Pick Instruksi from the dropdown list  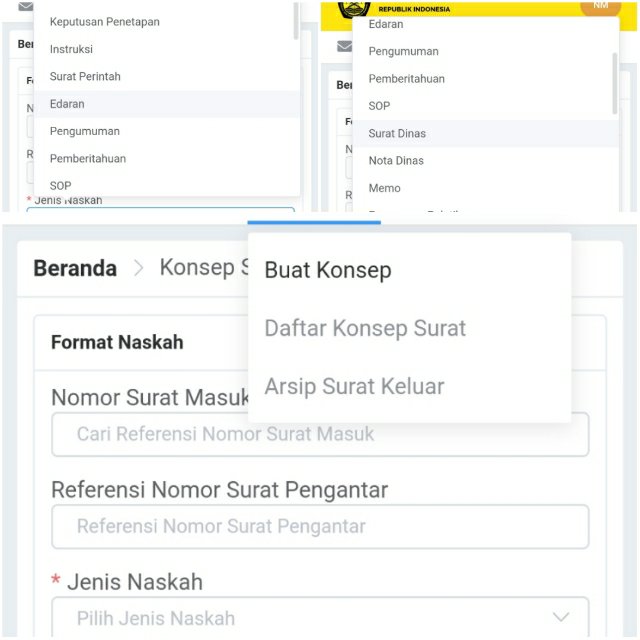(x=71, y=49)
